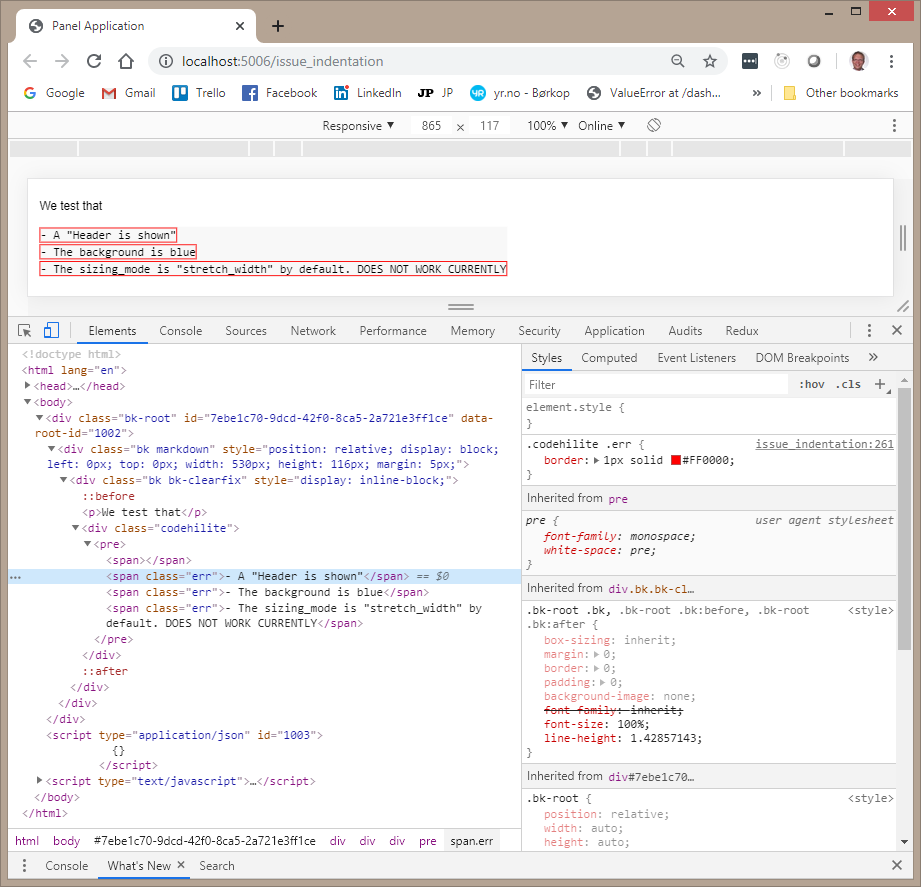
Task: Toggle the device toolbar icon
Action: [51, 329]
